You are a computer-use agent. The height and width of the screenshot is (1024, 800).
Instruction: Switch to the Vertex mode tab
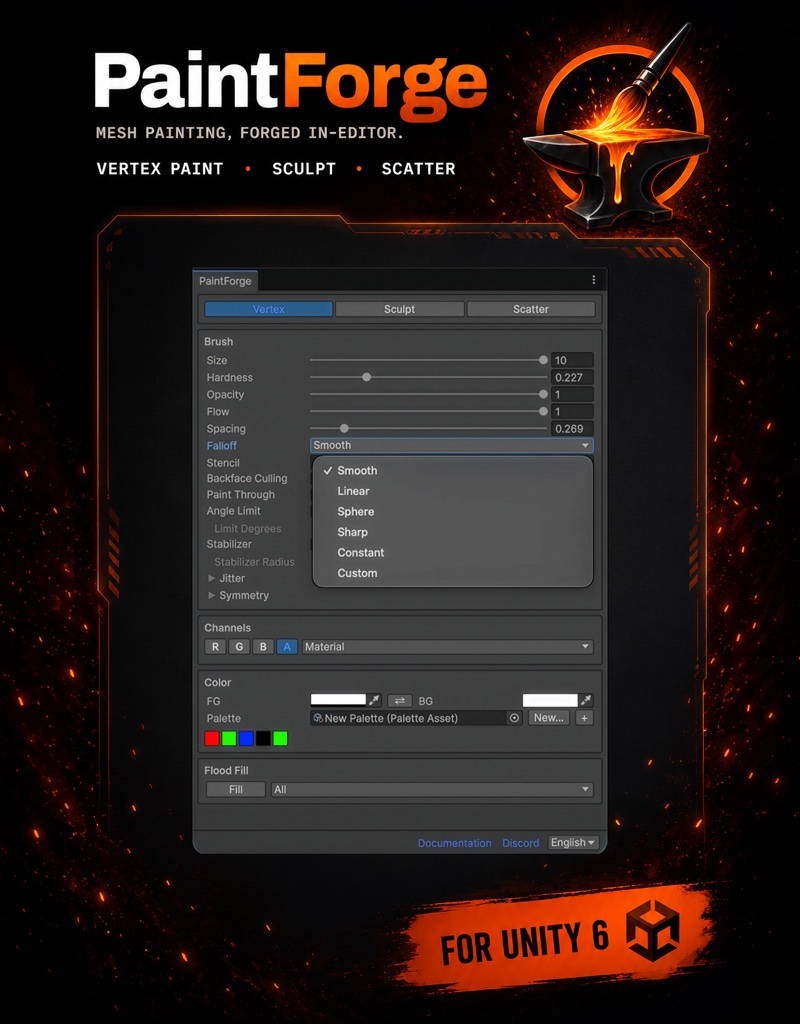click(268, 309)
